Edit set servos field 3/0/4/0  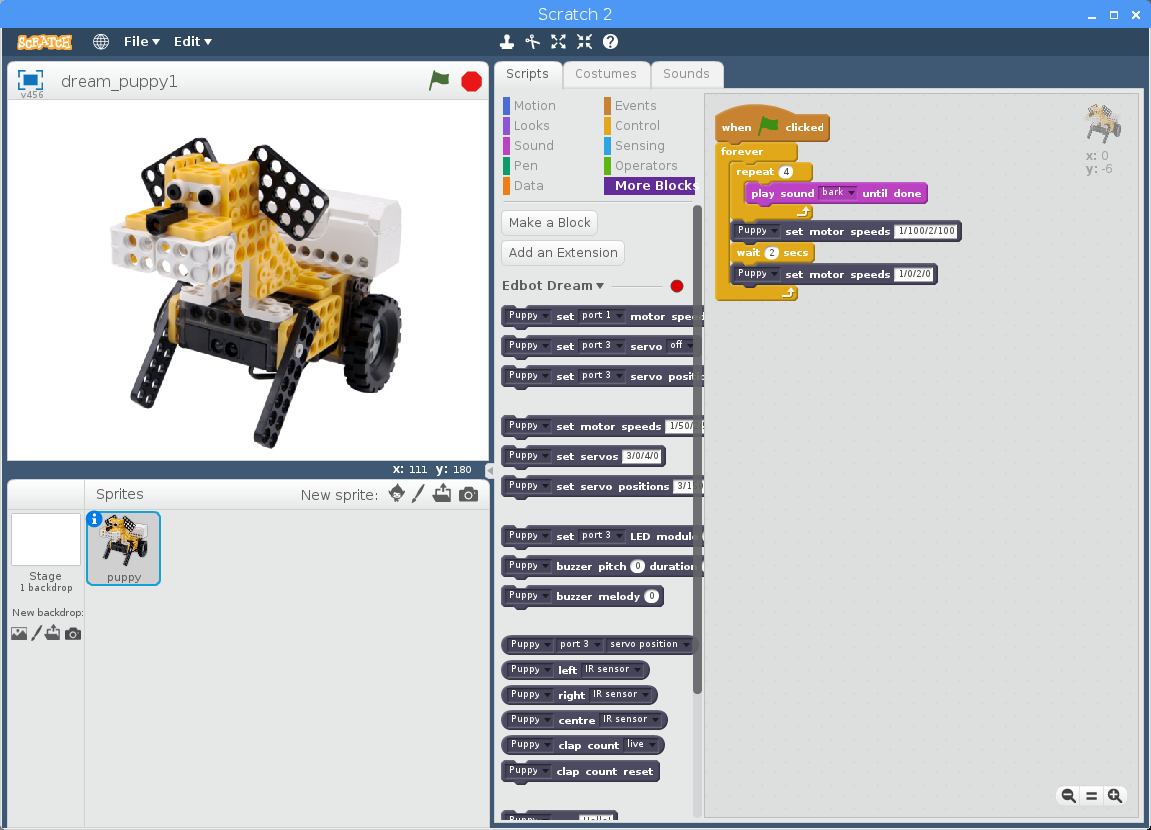(x=642, y=456)
